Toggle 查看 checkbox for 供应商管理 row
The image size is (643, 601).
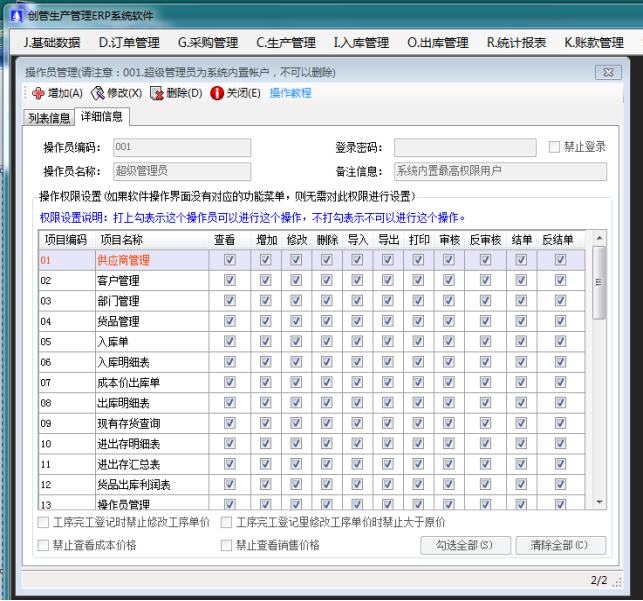pyautogui.click(x=230, y=260)
